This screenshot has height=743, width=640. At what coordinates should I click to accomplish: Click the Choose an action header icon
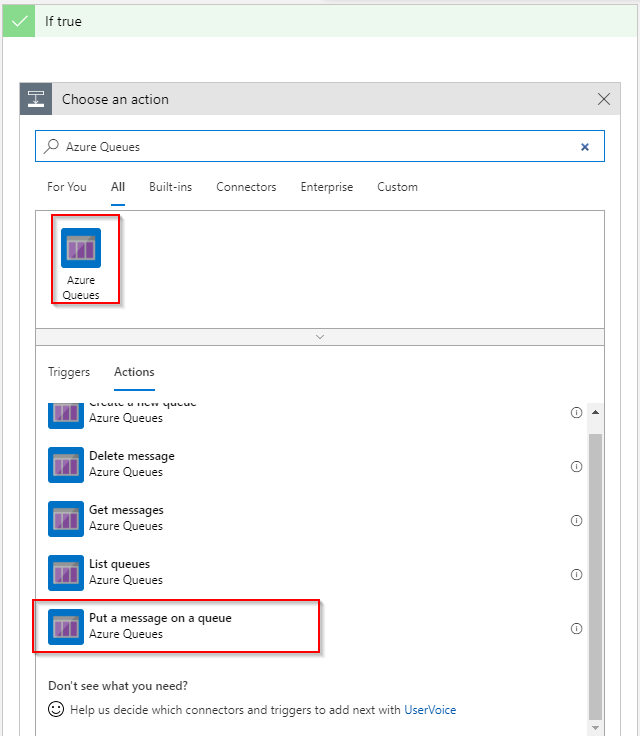coord(36,99)
